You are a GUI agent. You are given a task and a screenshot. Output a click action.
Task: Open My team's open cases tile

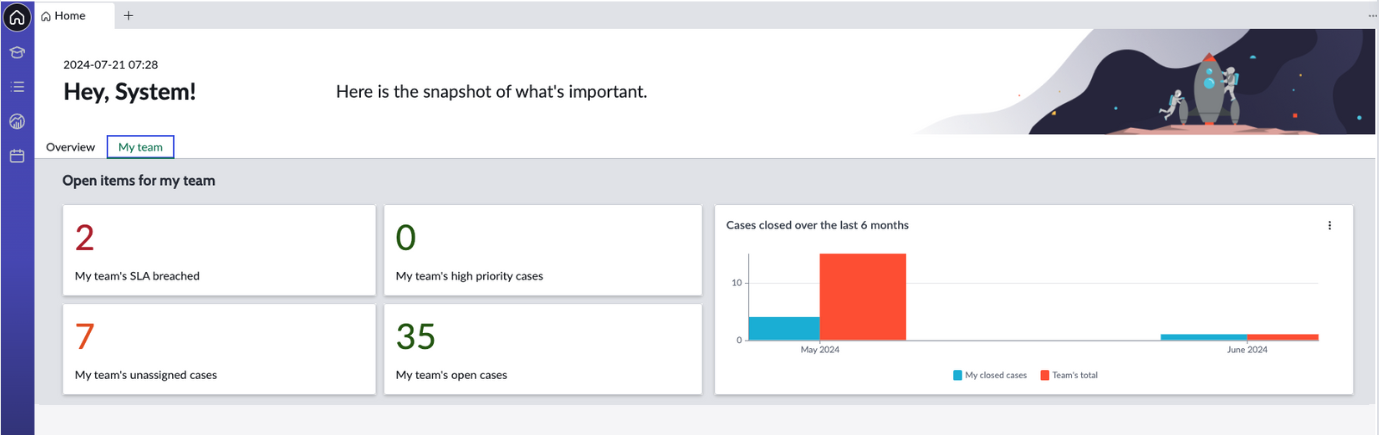click(x=542, y=349)
